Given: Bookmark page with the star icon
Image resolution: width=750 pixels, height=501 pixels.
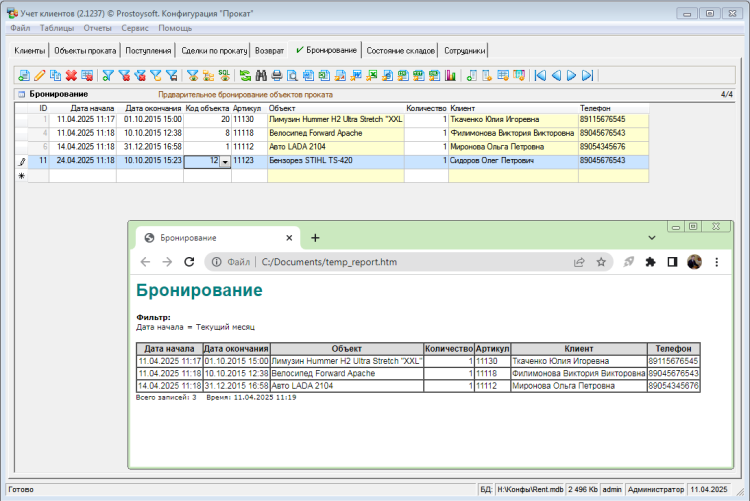Looking at the screenshot, I should pos(601,262).
